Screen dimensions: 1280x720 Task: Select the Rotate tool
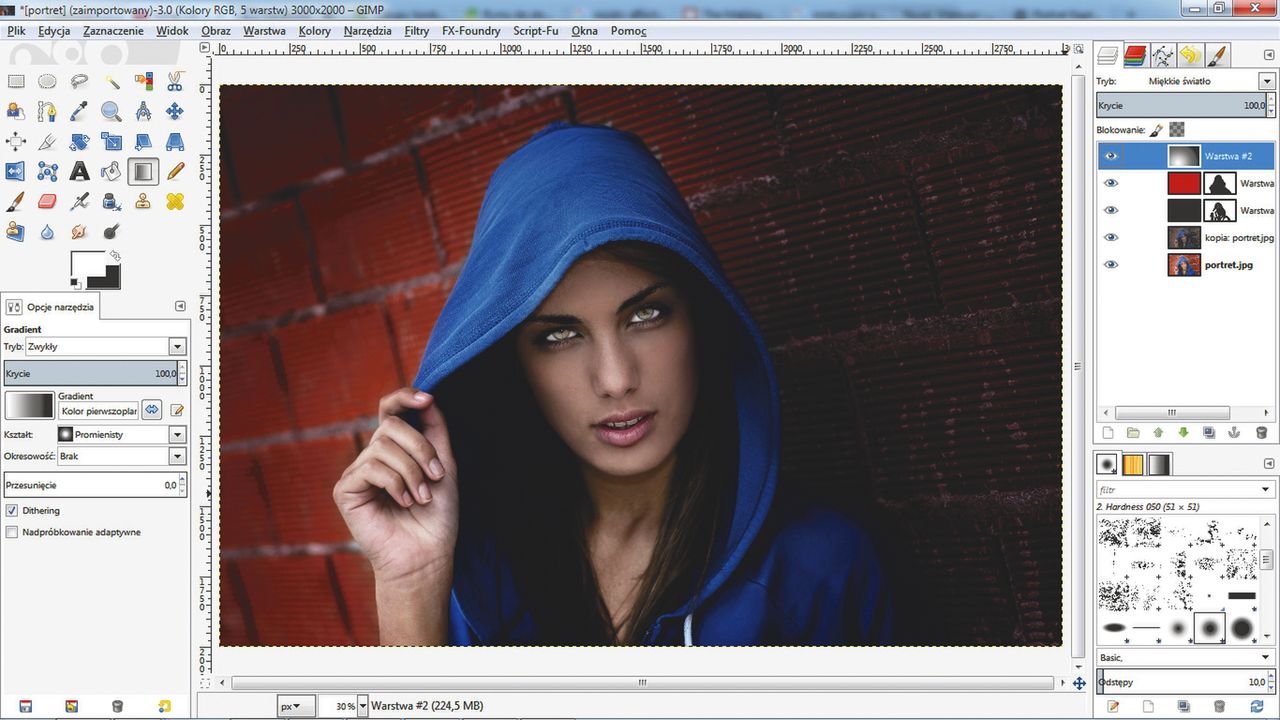pos(79,141)
